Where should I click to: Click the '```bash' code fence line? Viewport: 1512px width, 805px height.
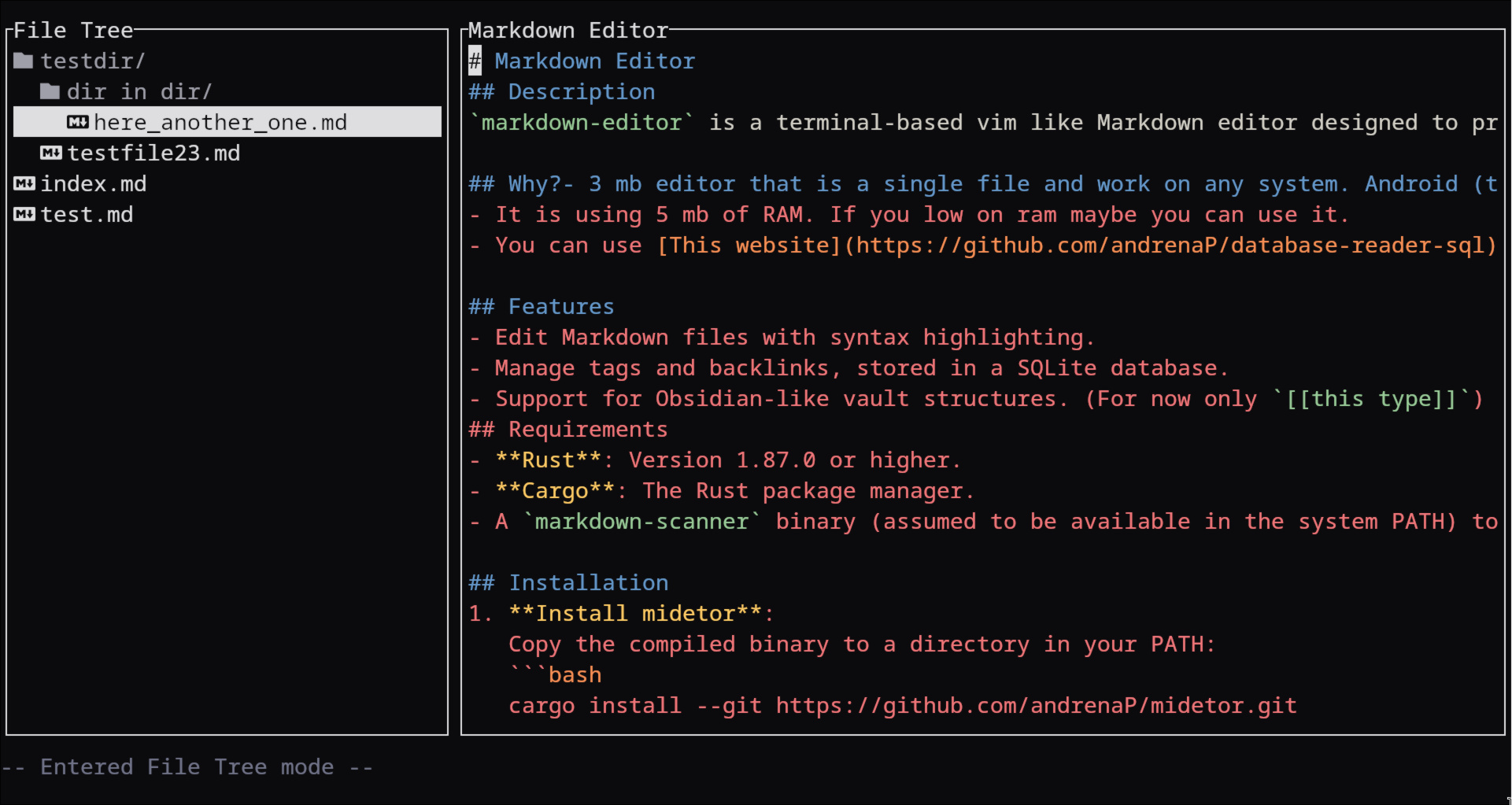[x=555, y=674]
